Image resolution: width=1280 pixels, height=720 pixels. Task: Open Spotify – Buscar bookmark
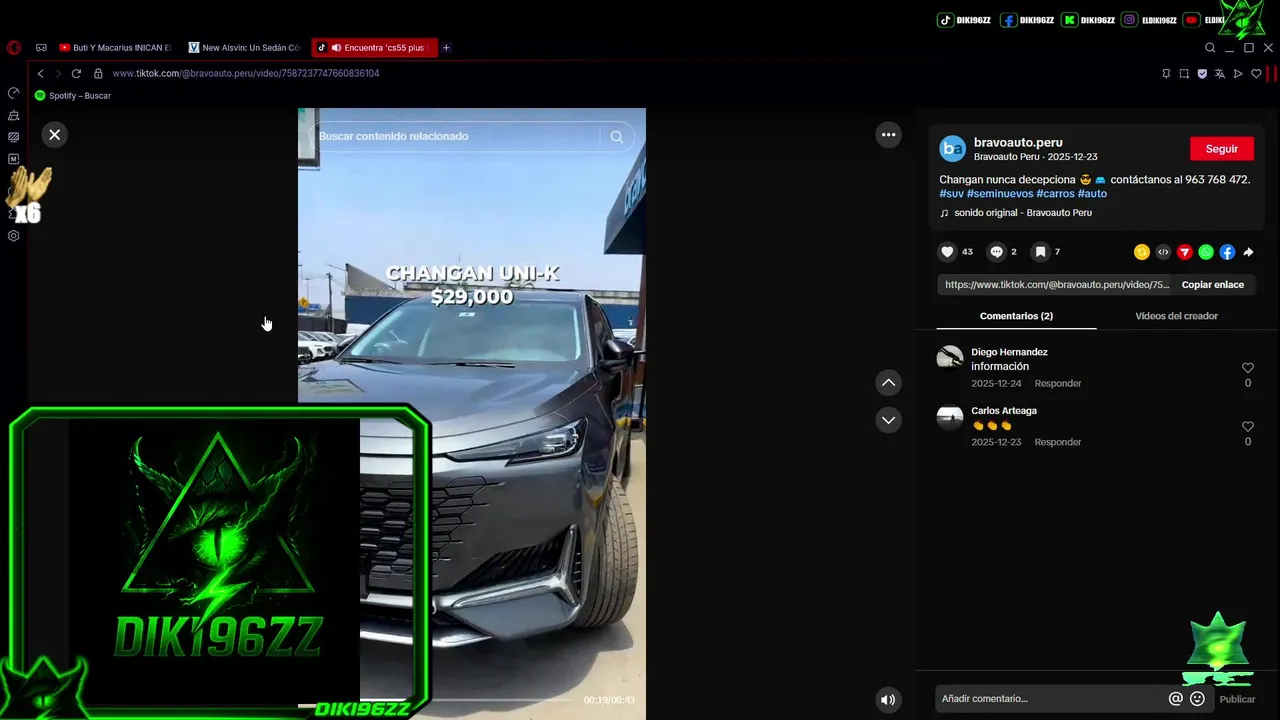click(72, 96)
